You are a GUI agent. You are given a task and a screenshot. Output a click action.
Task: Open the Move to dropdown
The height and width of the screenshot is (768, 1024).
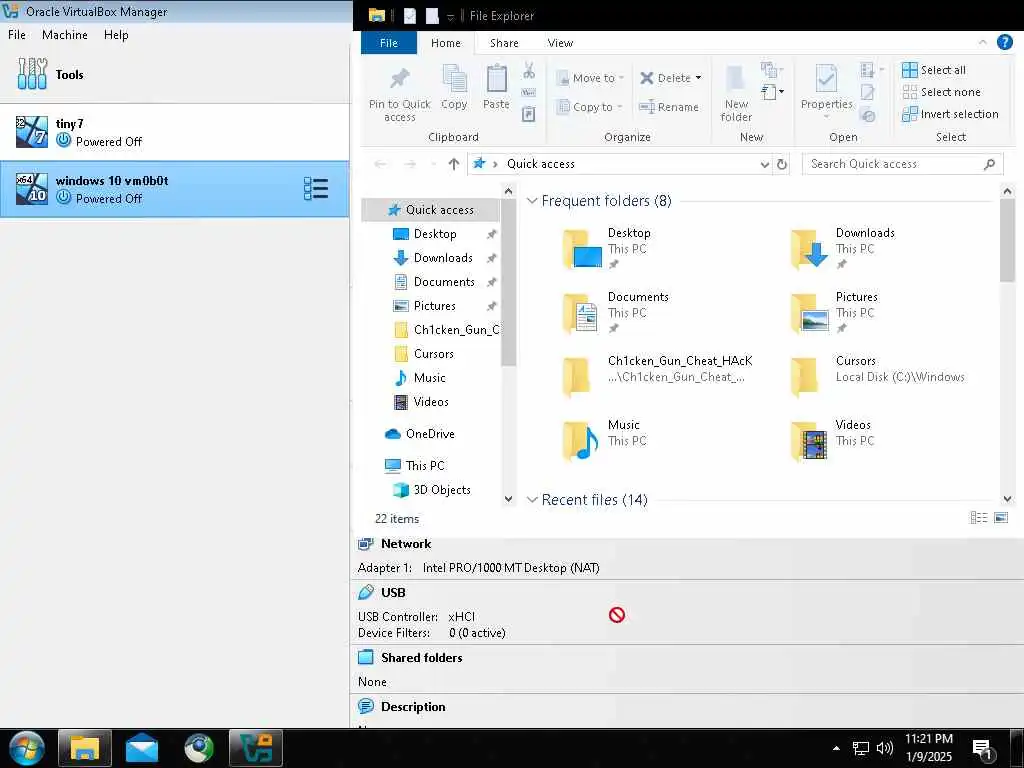(x=590, y=78)
